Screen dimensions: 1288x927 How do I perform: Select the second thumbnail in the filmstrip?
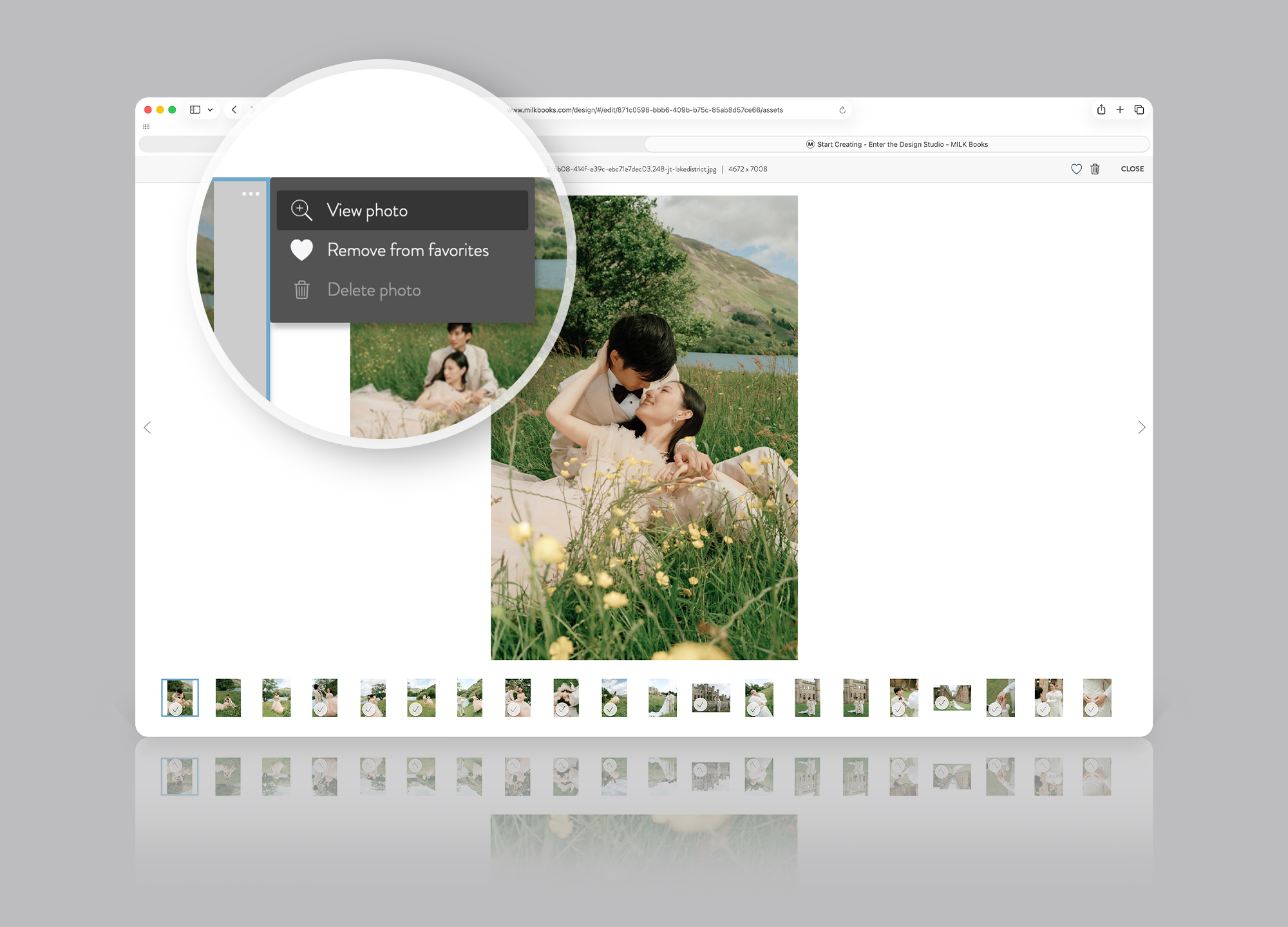(x=228, y=698)
